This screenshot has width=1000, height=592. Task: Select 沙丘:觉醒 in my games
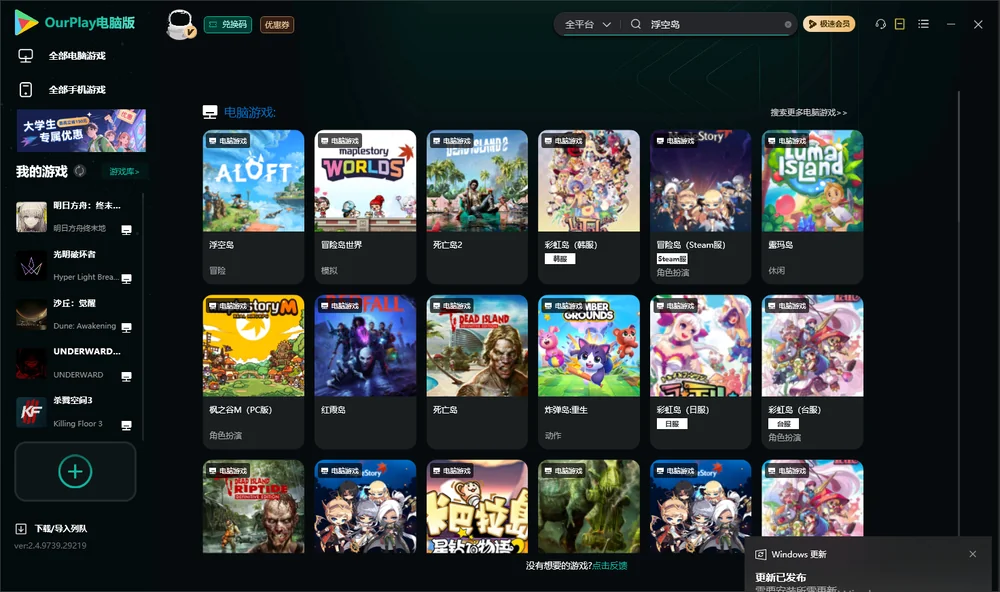tap(74, 314)
